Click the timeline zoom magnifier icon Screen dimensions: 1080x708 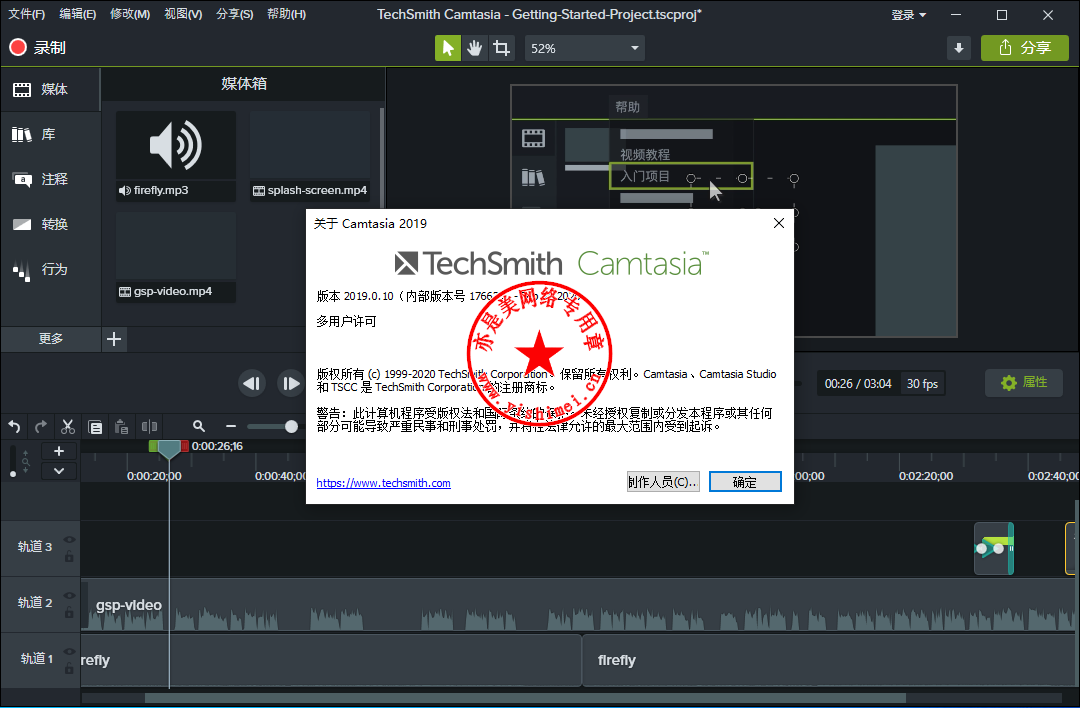point(199,426)
